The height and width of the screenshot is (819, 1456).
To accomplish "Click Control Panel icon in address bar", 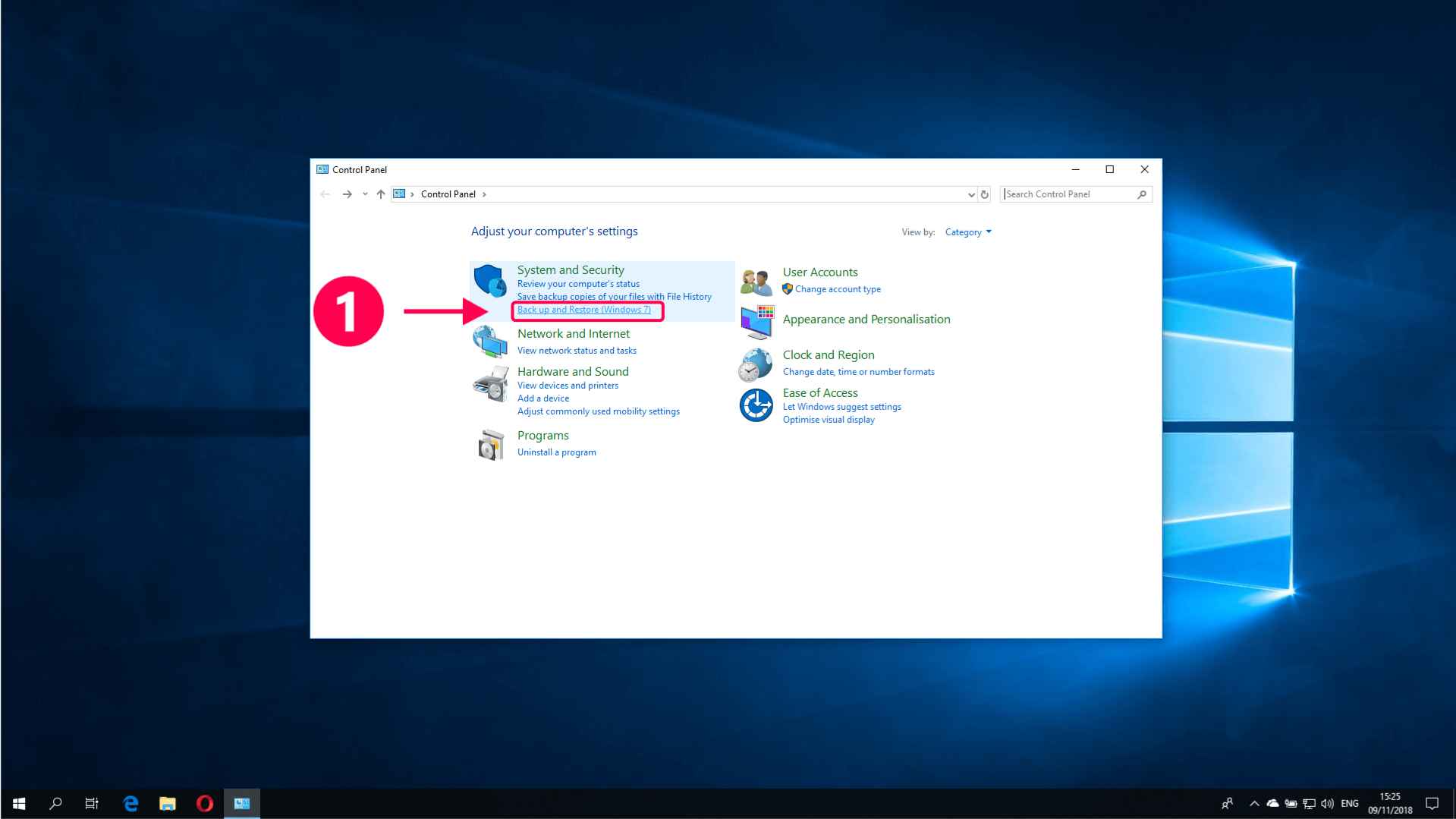I will point(399,194).
